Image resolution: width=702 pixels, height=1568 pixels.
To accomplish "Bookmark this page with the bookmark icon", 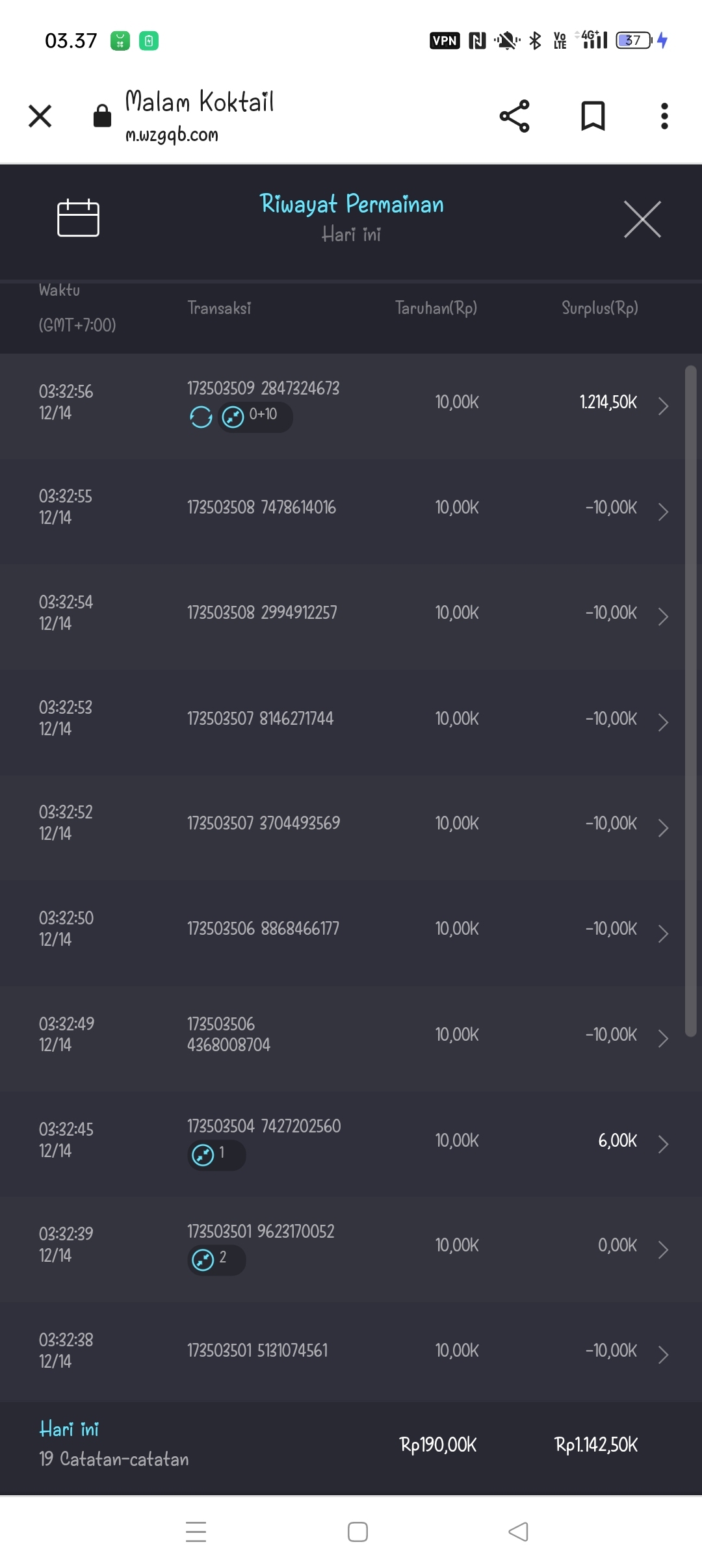I will point(592,116).
